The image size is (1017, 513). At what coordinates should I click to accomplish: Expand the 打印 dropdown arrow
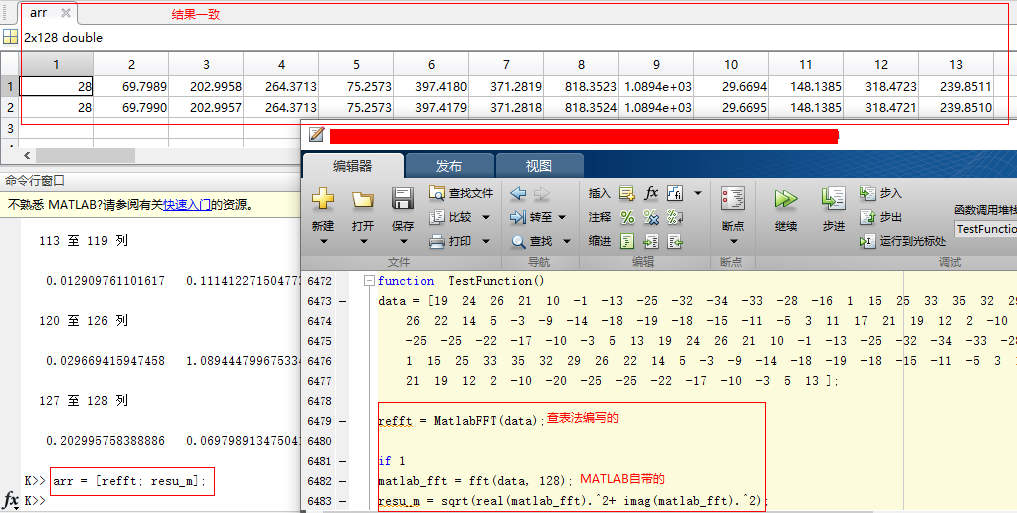pyautogui.click(x=485, y=241)
